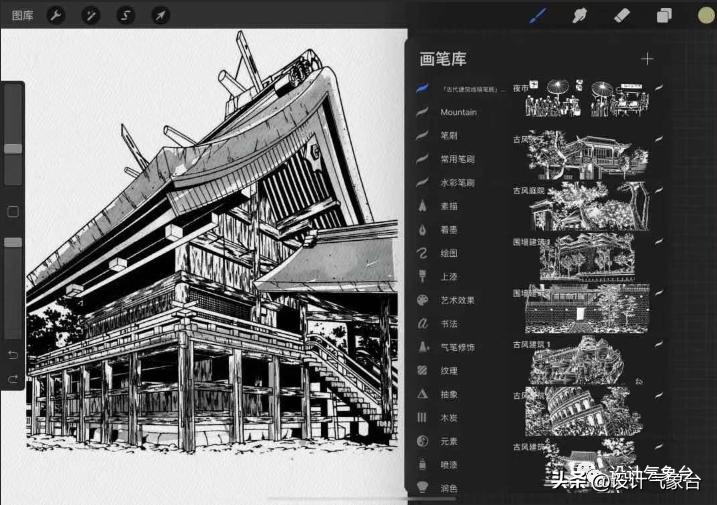The height and width of the screenshot is (505, 717).
Task: Choose the 古风庭院 courtyard brush
Action: click(x=587, y=207)
